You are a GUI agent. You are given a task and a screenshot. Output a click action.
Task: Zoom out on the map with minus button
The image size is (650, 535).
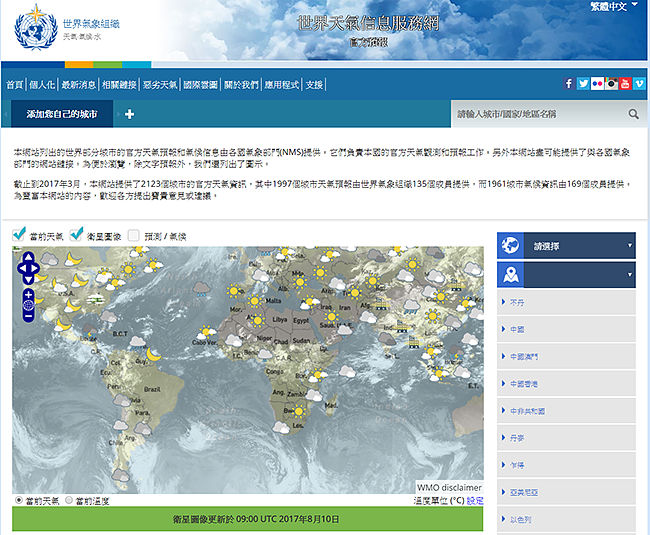(x=28, y=316)
